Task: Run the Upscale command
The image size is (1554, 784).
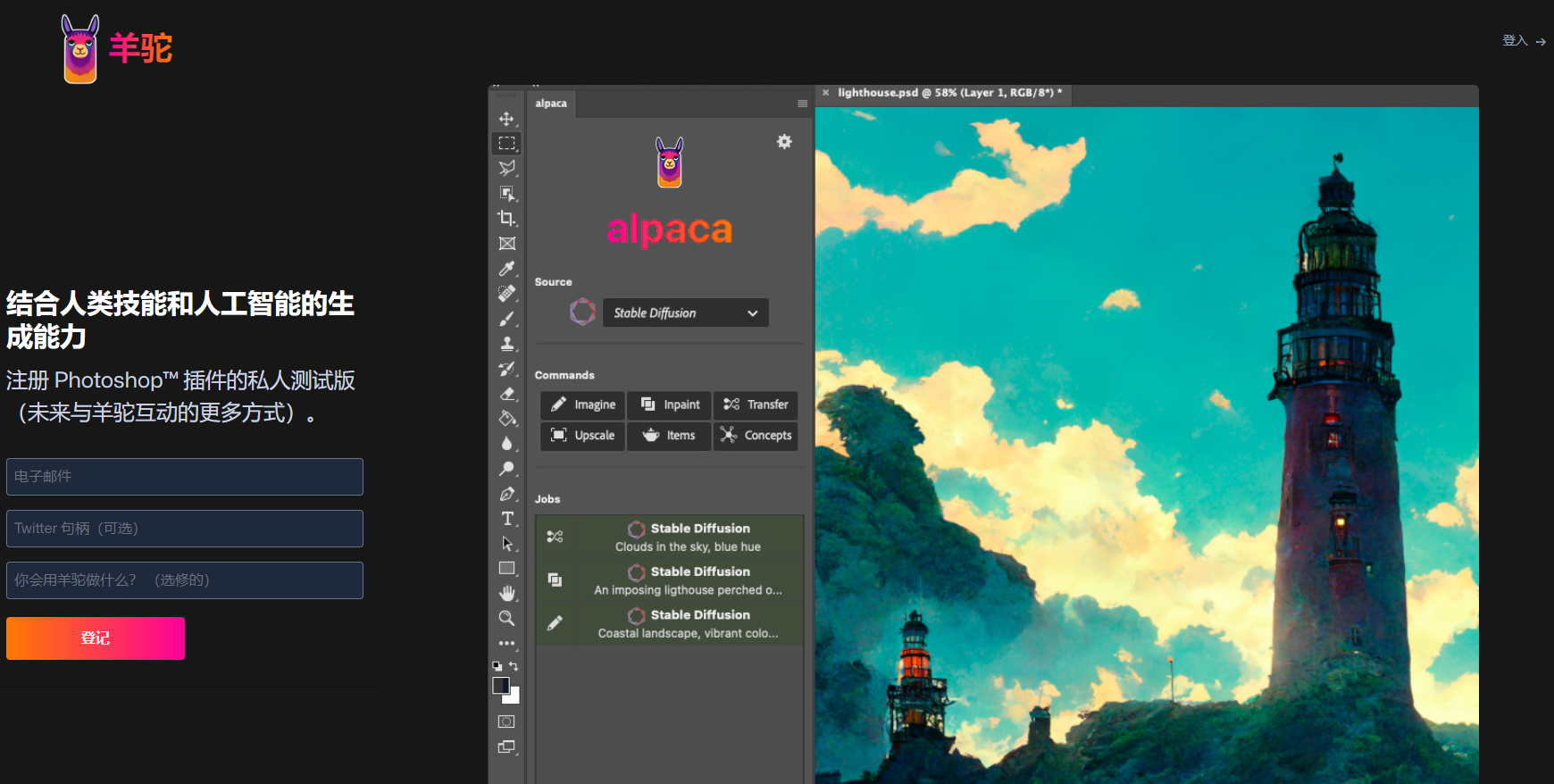Action: tap(582, 436)
